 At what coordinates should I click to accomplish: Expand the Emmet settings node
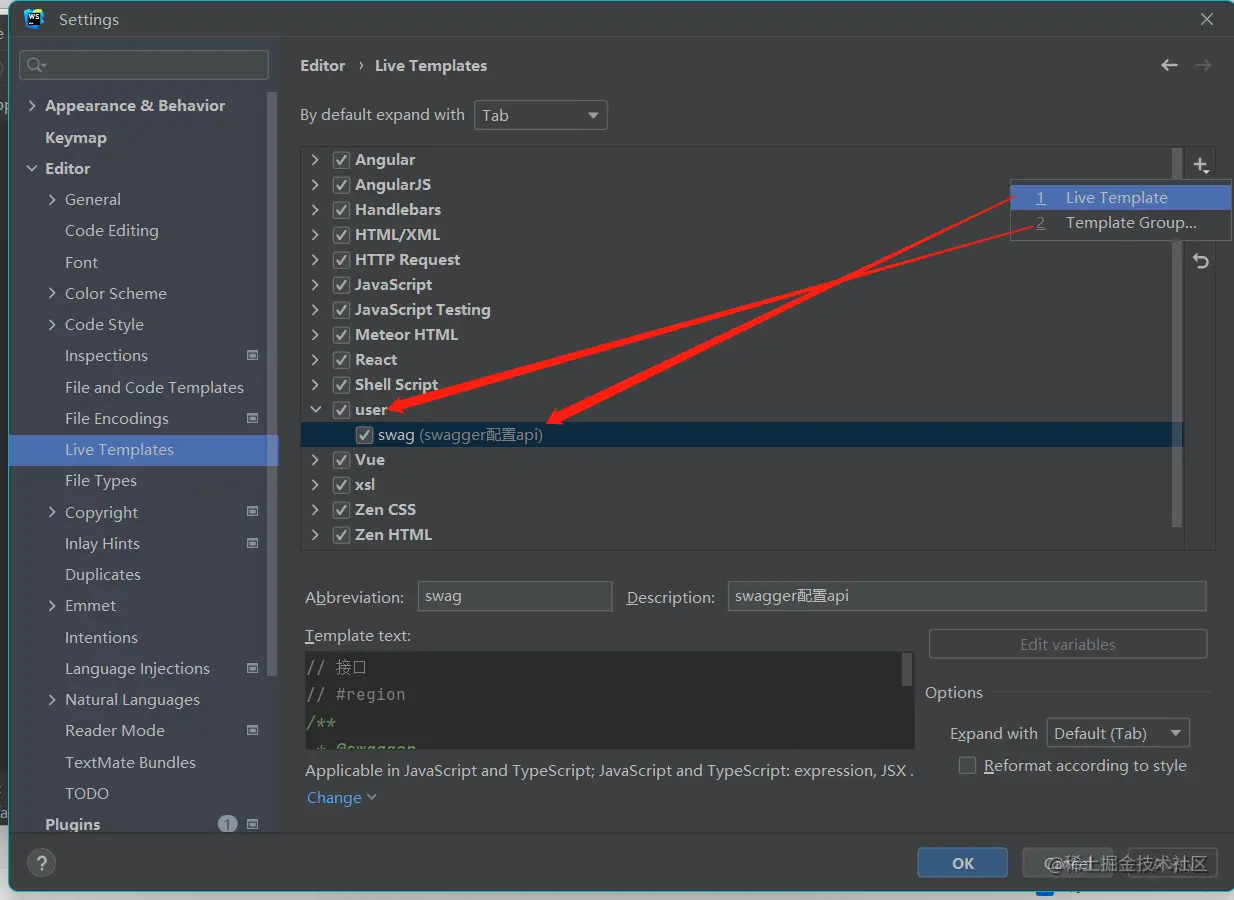click(x=52, y=606)
